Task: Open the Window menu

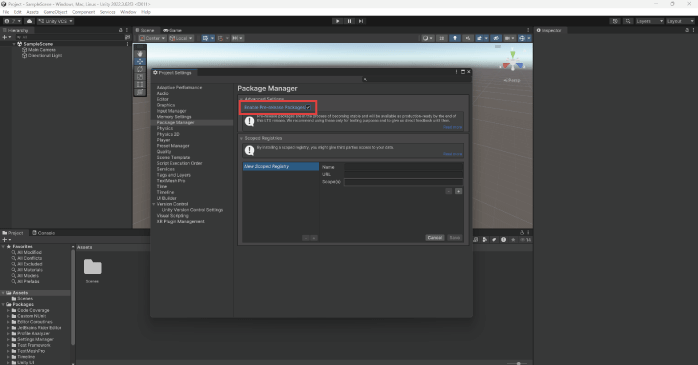Action: point(128,12)
